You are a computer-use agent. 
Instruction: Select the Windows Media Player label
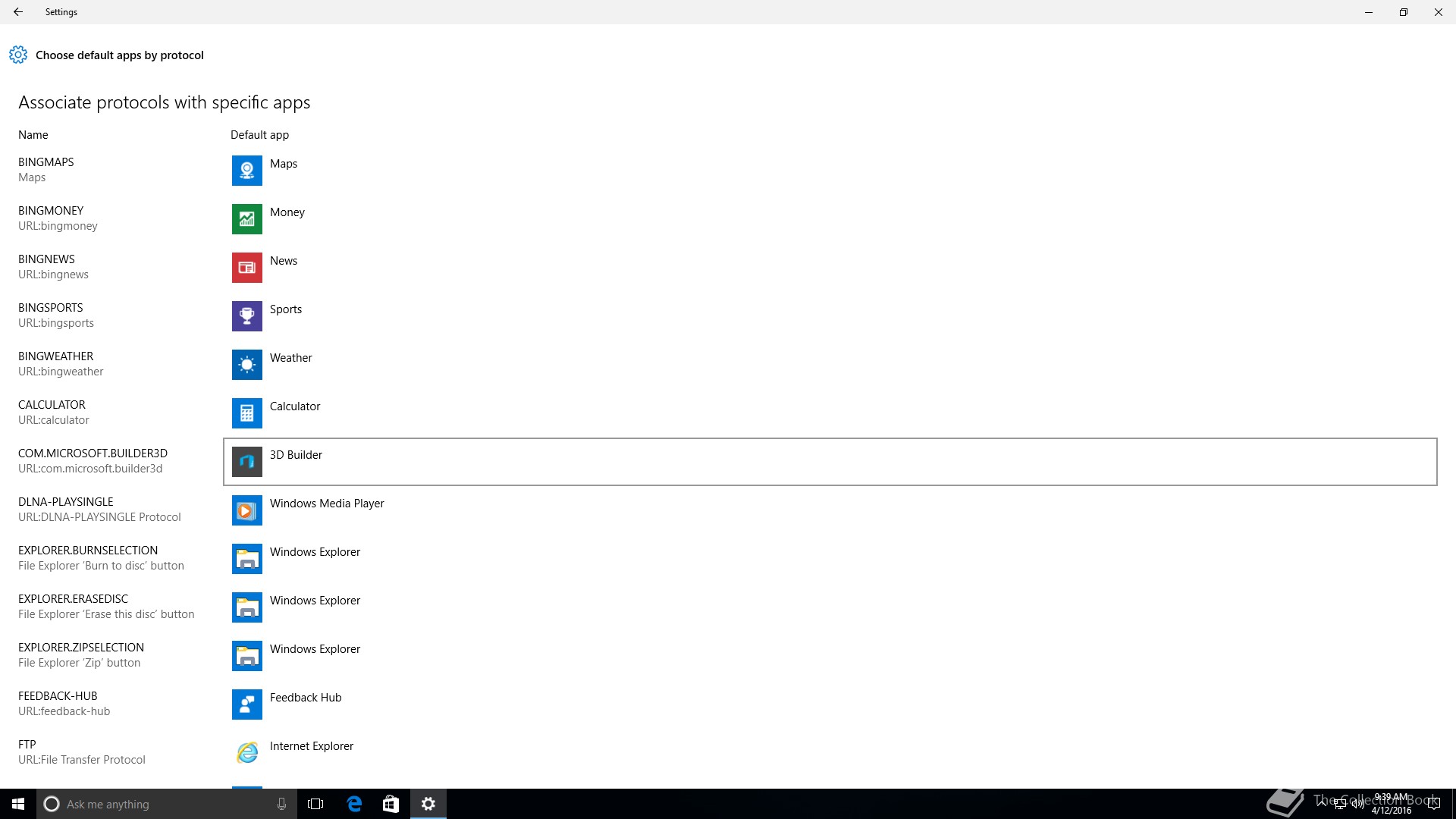tap(327, 504)
